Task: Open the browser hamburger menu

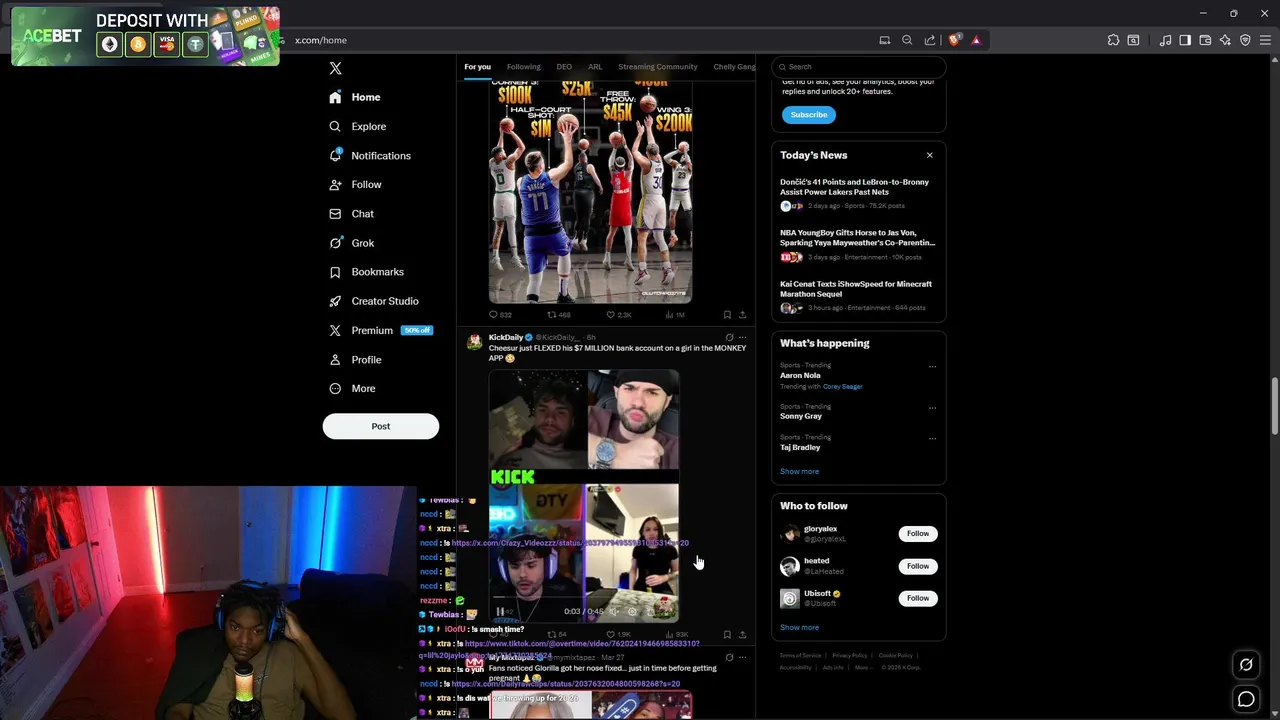Action: [x=1265, y=40]
